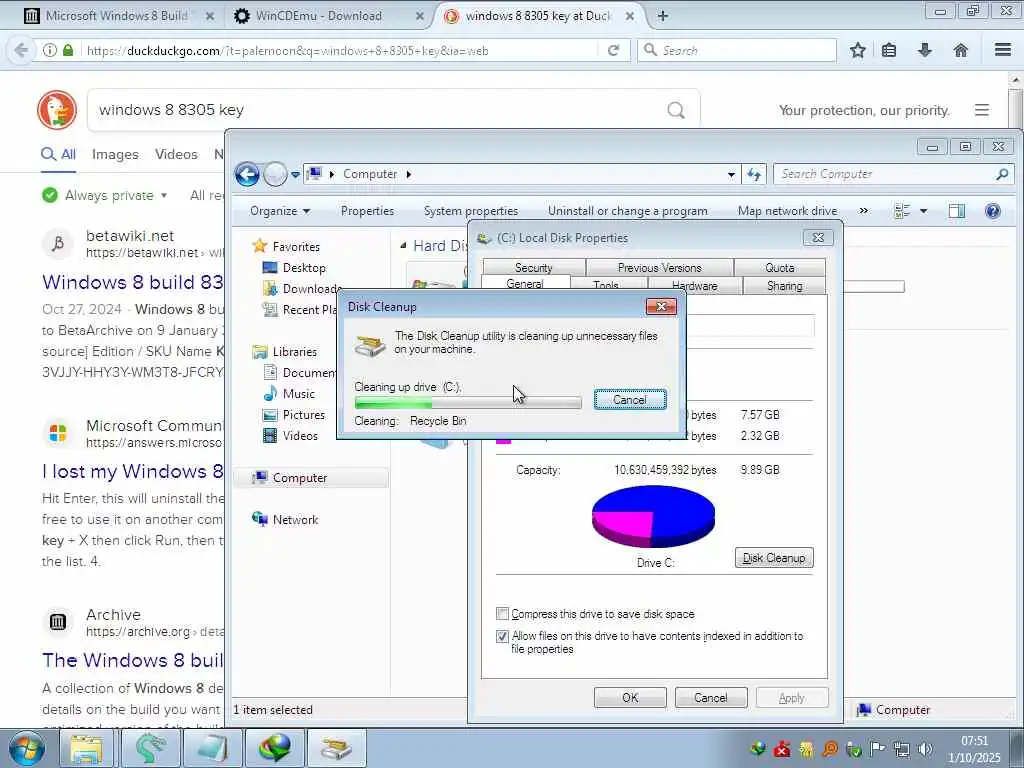Refresh the Explorer address bar
The height and width of the screenshot is (768, 1024).
(x=754, y=174)
